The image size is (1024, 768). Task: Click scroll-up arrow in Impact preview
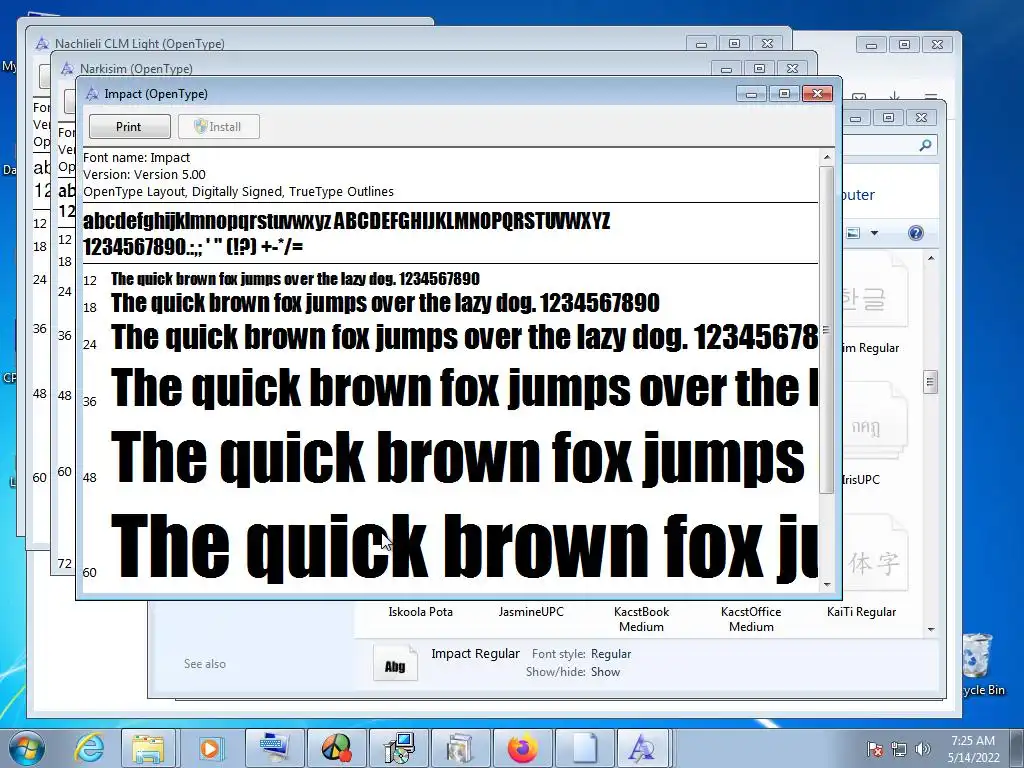[827, 157]
